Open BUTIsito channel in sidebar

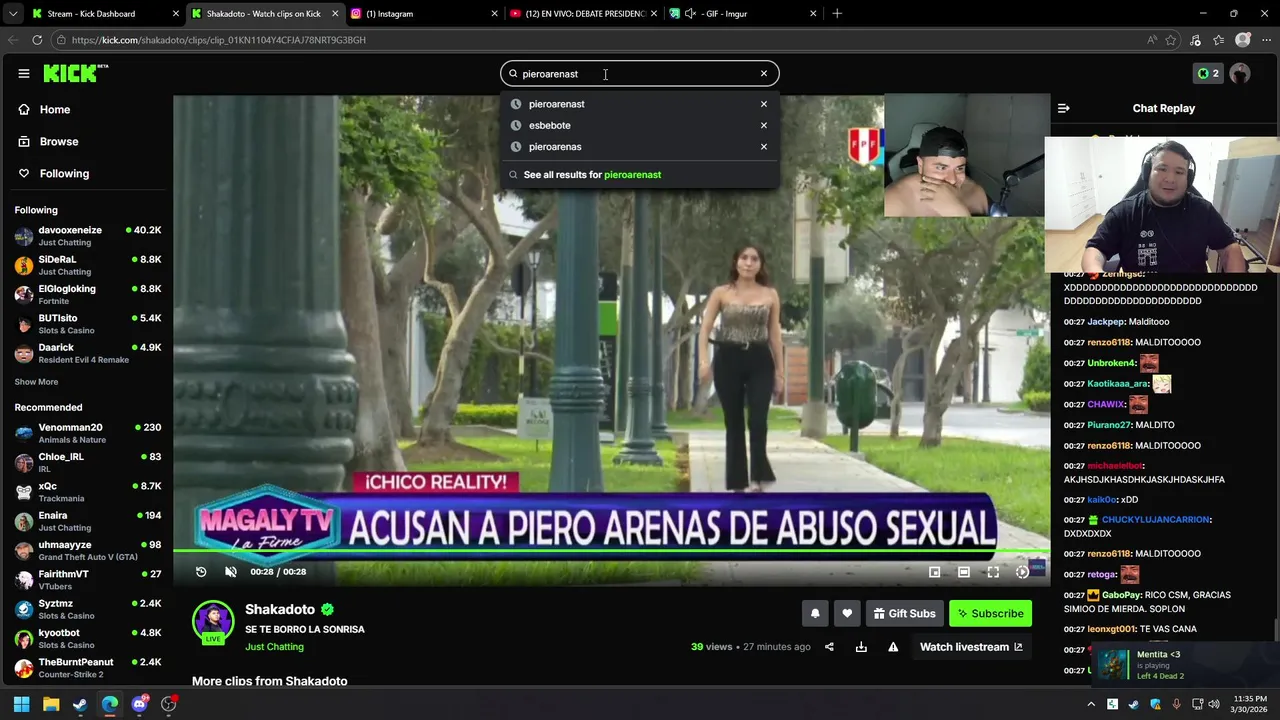click(87, 324)
